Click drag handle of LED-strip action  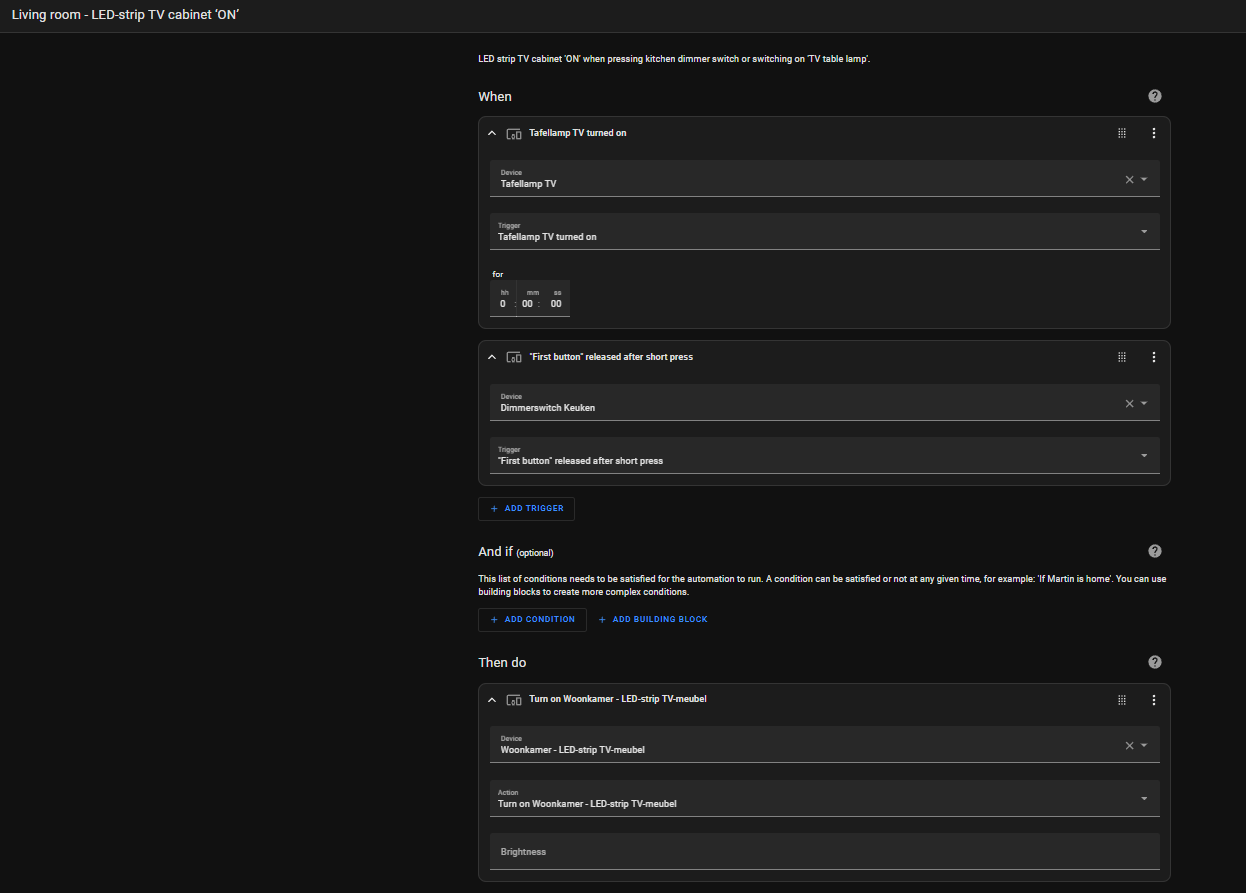pyautogui.click(x=1122, y=700)
